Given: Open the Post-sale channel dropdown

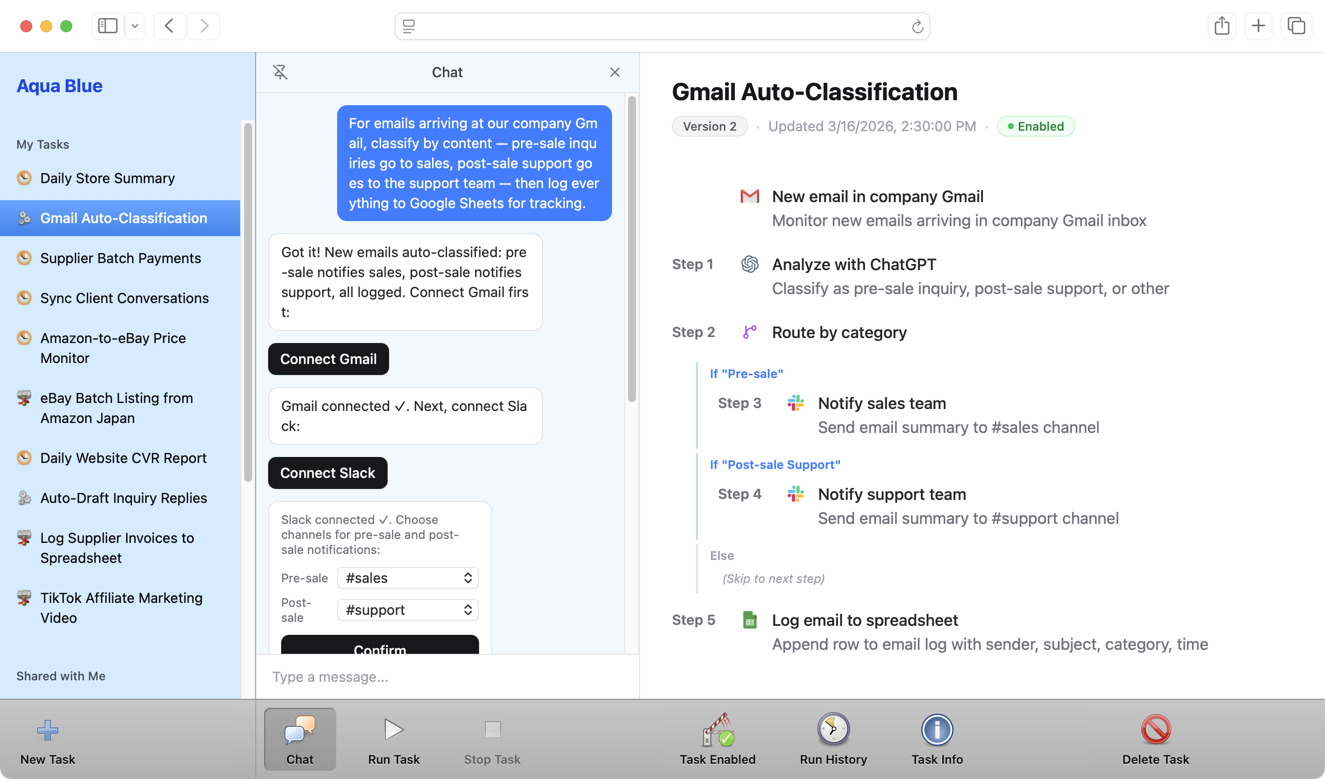Looking at the screenshot, I should click(x=408, y=610).
